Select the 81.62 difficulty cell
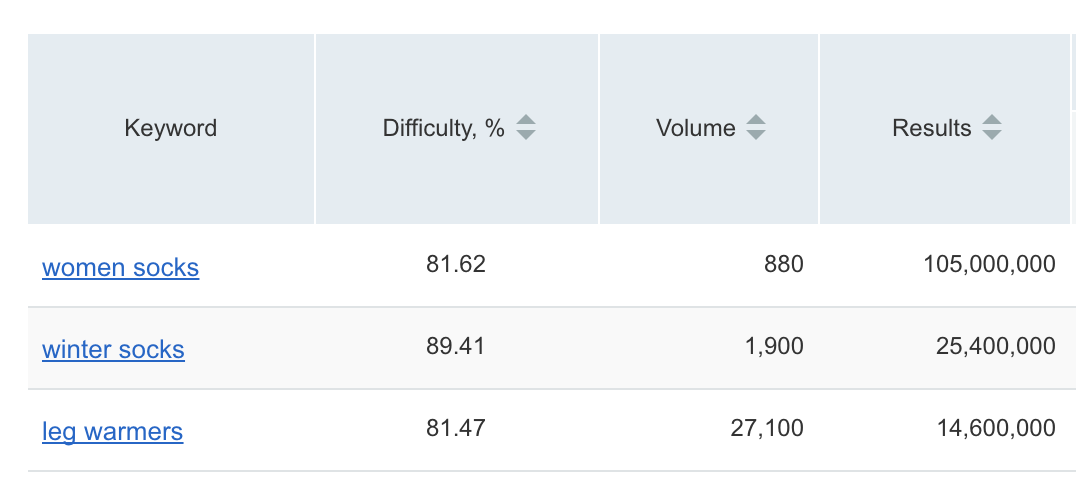This screenshot has height=492, width=1076. (x=456, y=264)
